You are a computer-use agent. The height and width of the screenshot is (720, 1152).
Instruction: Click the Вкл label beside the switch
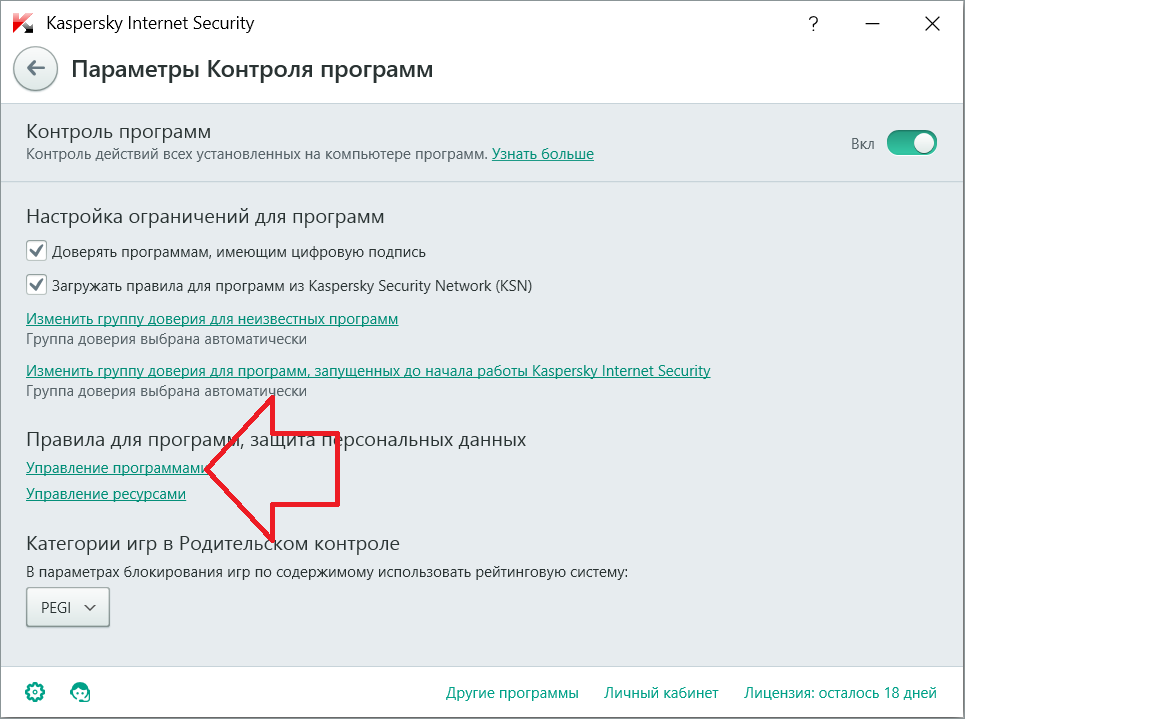pos(863,144)
